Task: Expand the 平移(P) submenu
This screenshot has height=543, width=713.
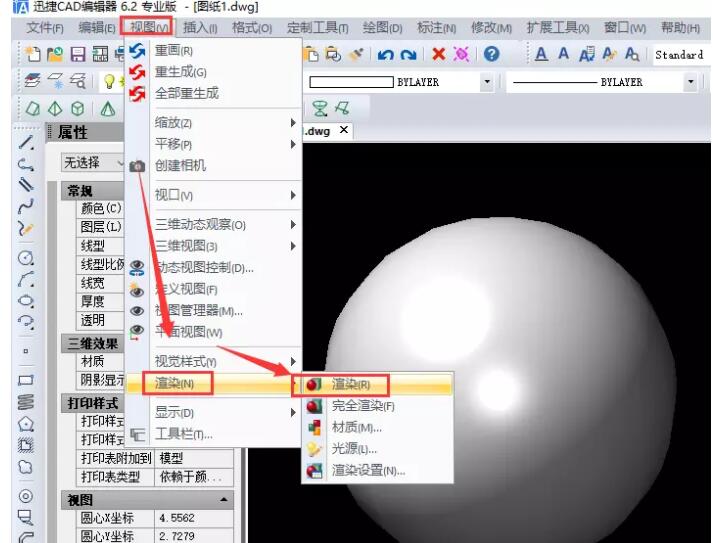Action: [x=213, y=144]
